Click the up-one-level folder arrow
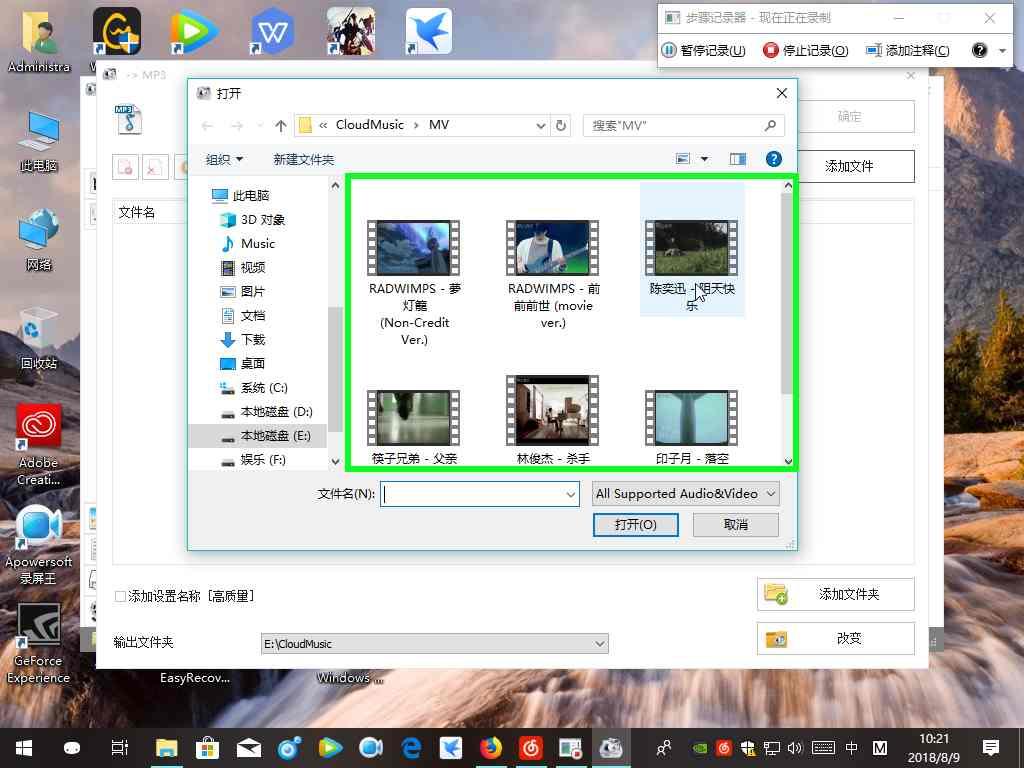The height and width of the screenshot is (768, 1024). 280,126
